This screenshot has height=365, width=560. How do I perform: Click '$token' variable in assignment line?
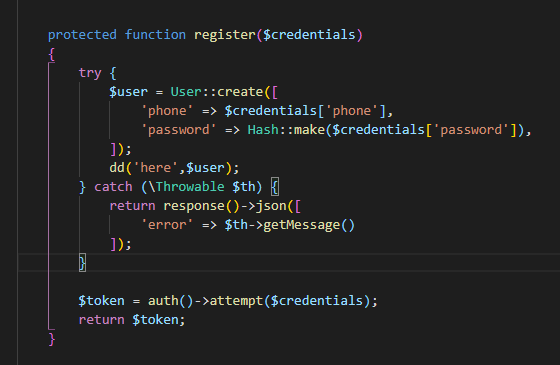coord(101,301)
